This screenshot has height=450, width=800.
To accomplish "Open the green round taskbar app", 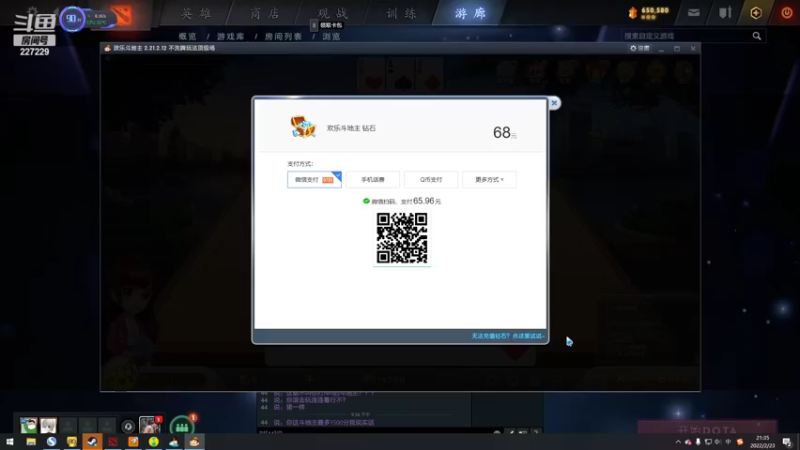I will point(154,442).
